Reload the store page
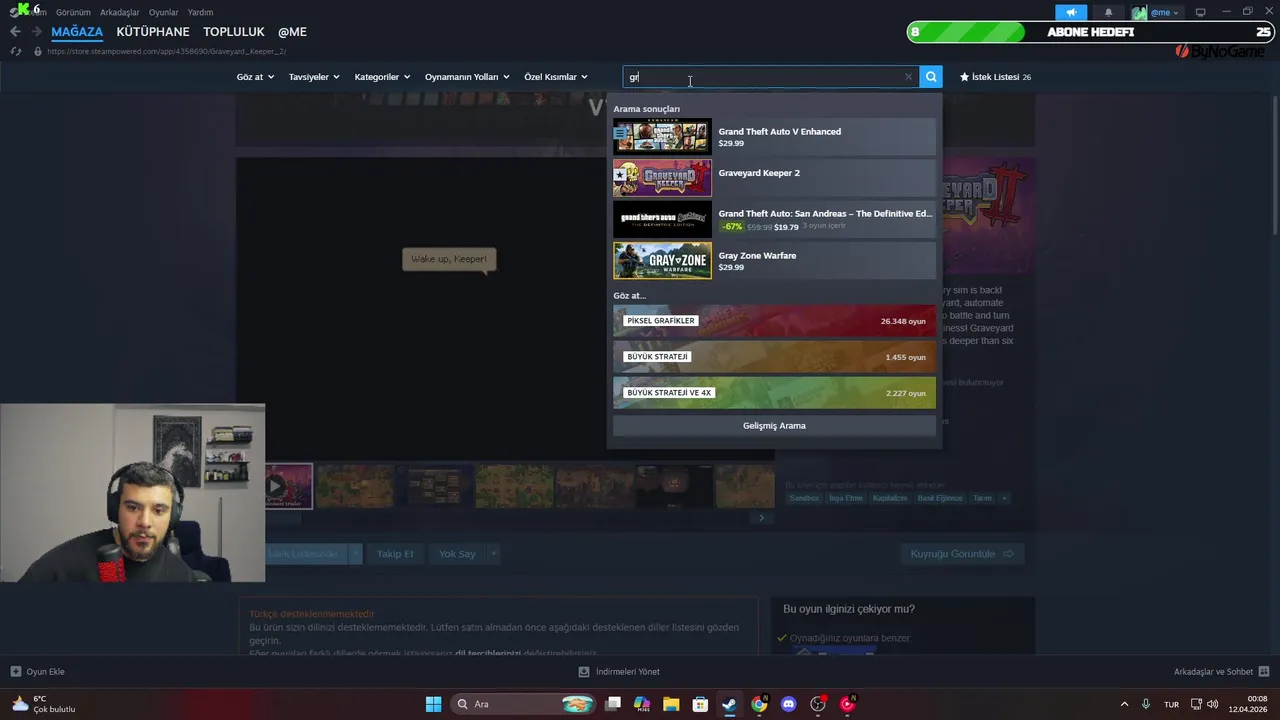The width and height of the screenshot is (1280, 720). (x=16, y=51)
